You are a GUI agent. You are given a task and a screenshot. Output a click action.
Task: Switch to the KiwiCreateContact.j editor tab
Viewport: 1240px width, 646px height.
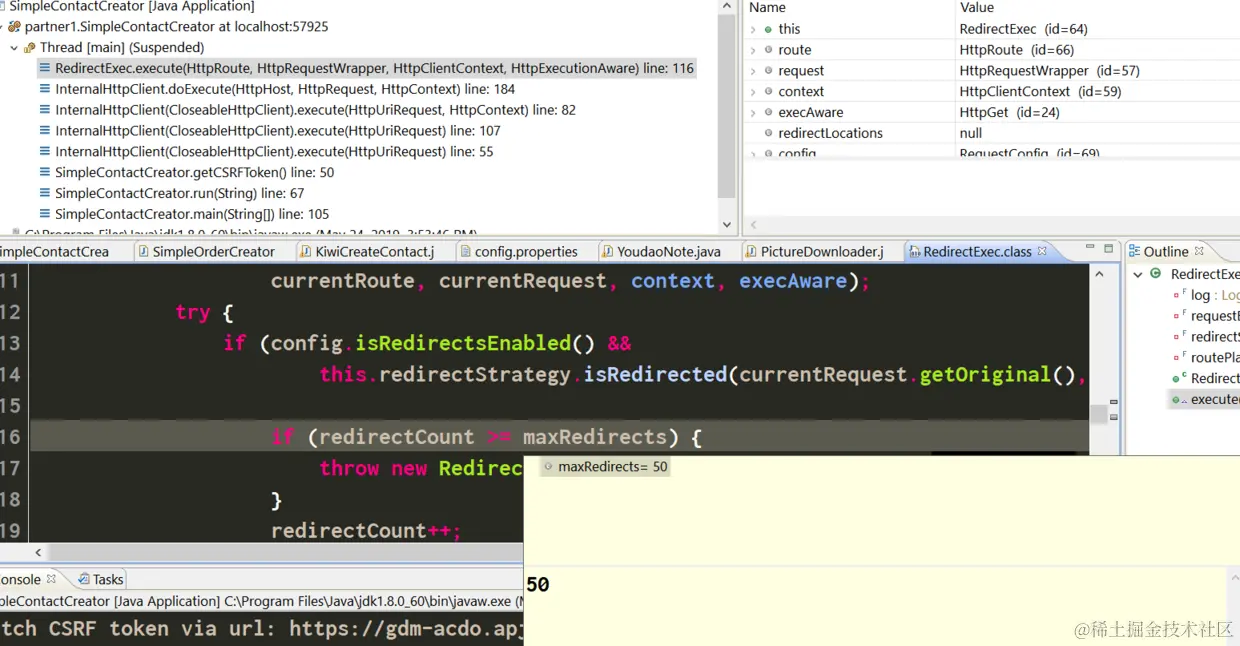tap(366, 252)
